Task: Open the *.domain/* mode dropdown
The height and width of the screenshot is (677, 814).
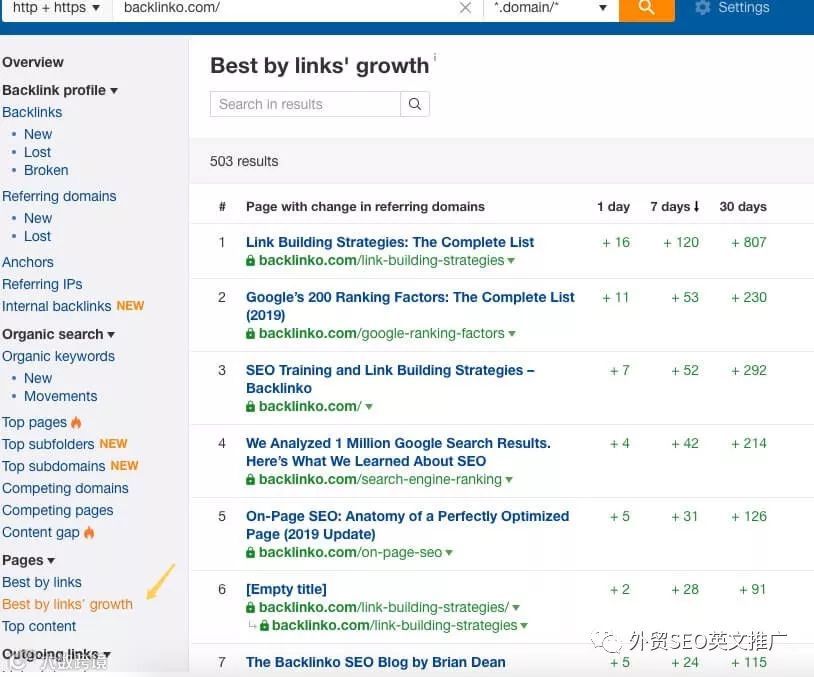Action: coord(550,8)
